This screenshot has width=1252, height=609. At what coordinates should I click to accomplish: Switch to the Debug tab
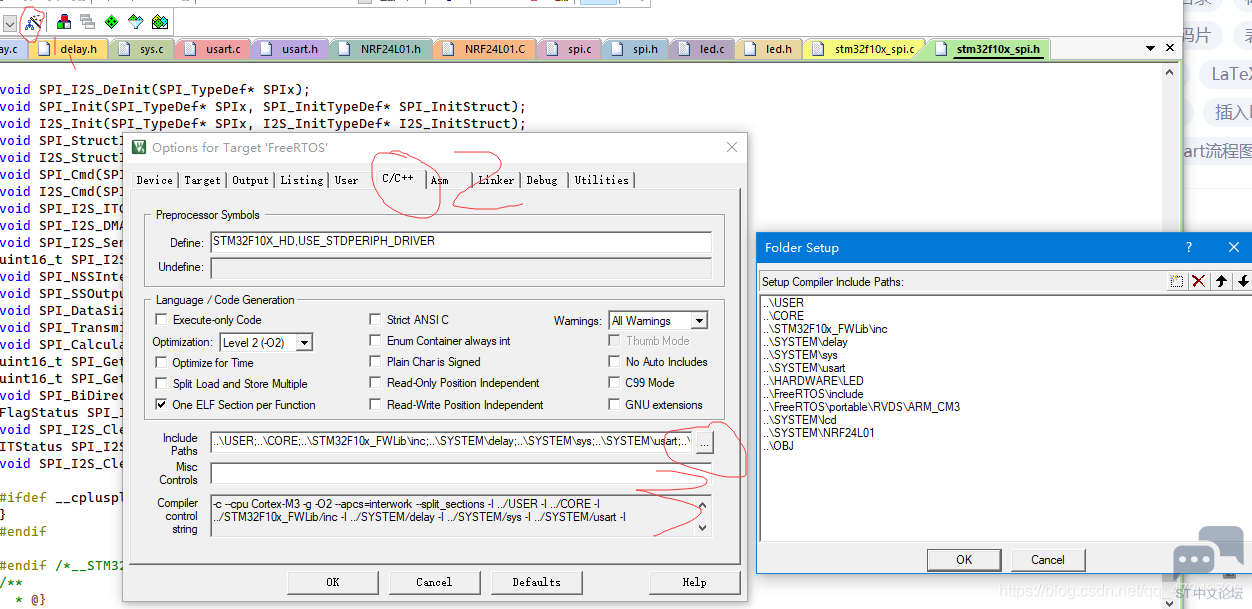(x=542, y=180)
